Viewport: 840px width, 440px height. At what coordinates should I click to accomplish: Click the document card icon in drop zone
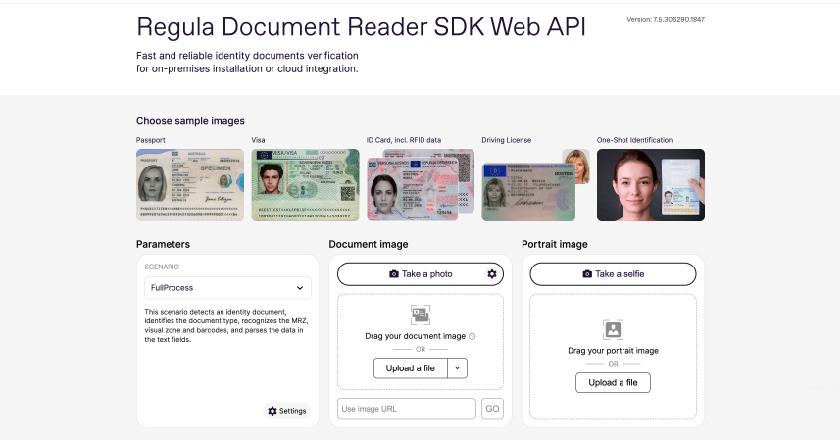pyautogui.click(x=420, y=314)
